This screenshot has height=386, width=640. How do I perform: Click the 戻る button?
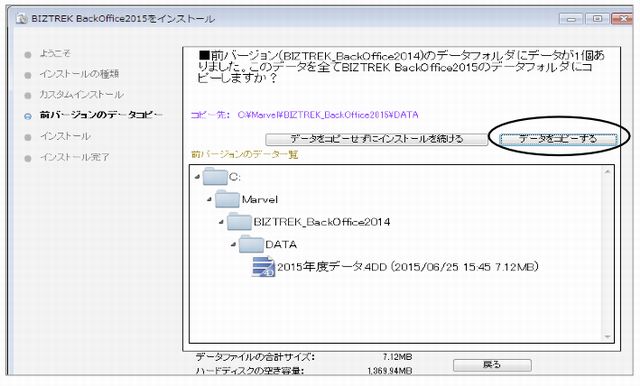point(492,365)
